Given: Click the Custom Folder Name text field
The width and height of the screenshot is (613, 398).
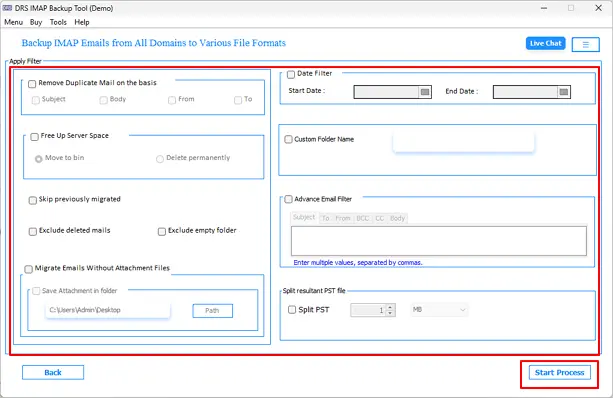Looking at the screenshot, I should coord(464,142).
